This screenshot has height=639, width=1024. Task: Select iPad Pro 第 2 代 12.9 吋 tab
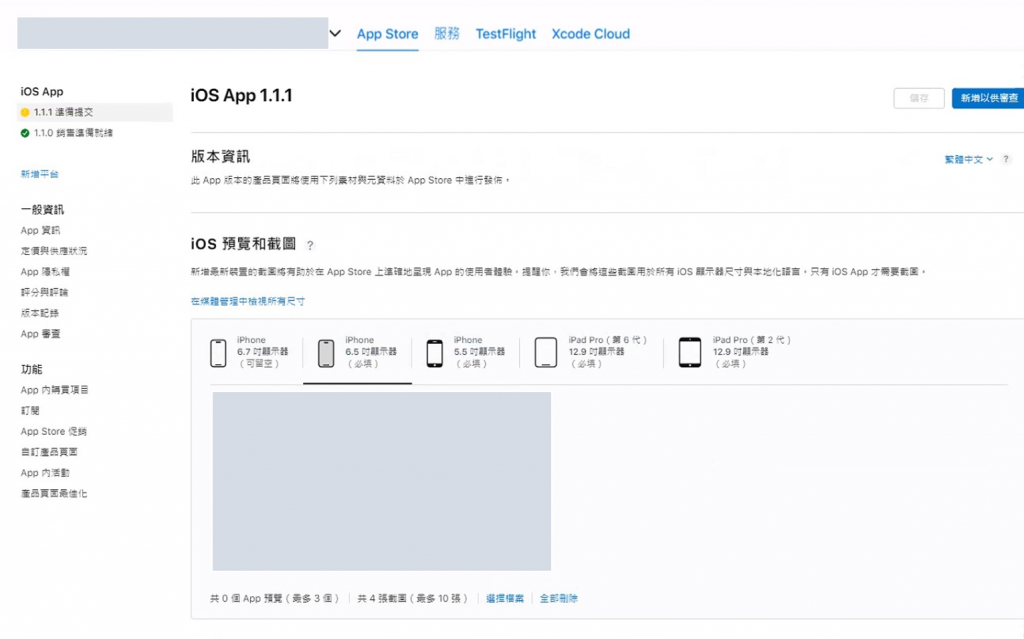pos(734,352)
